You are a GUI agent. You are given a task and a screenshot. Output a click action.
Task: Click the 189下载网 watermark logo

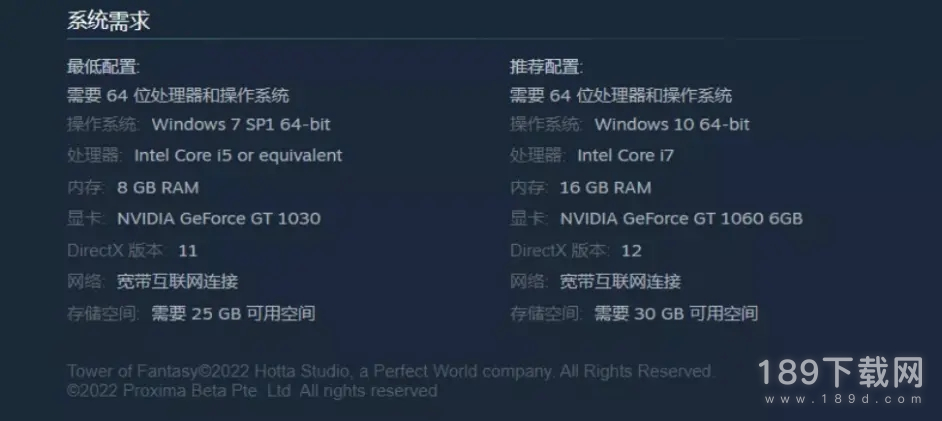840,372
